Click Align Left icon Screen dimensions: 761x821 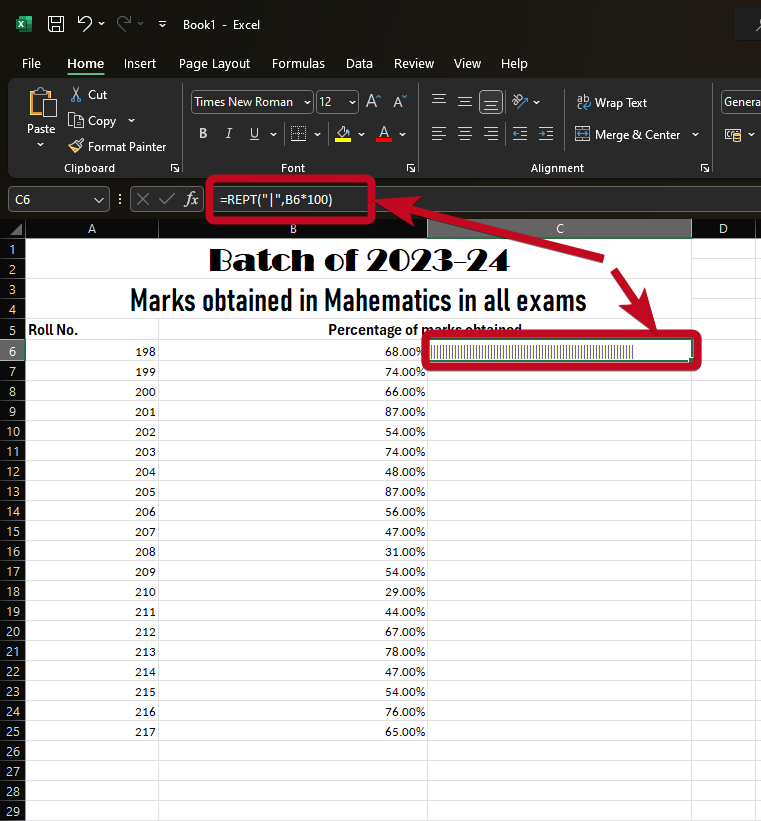click(439, 134)
